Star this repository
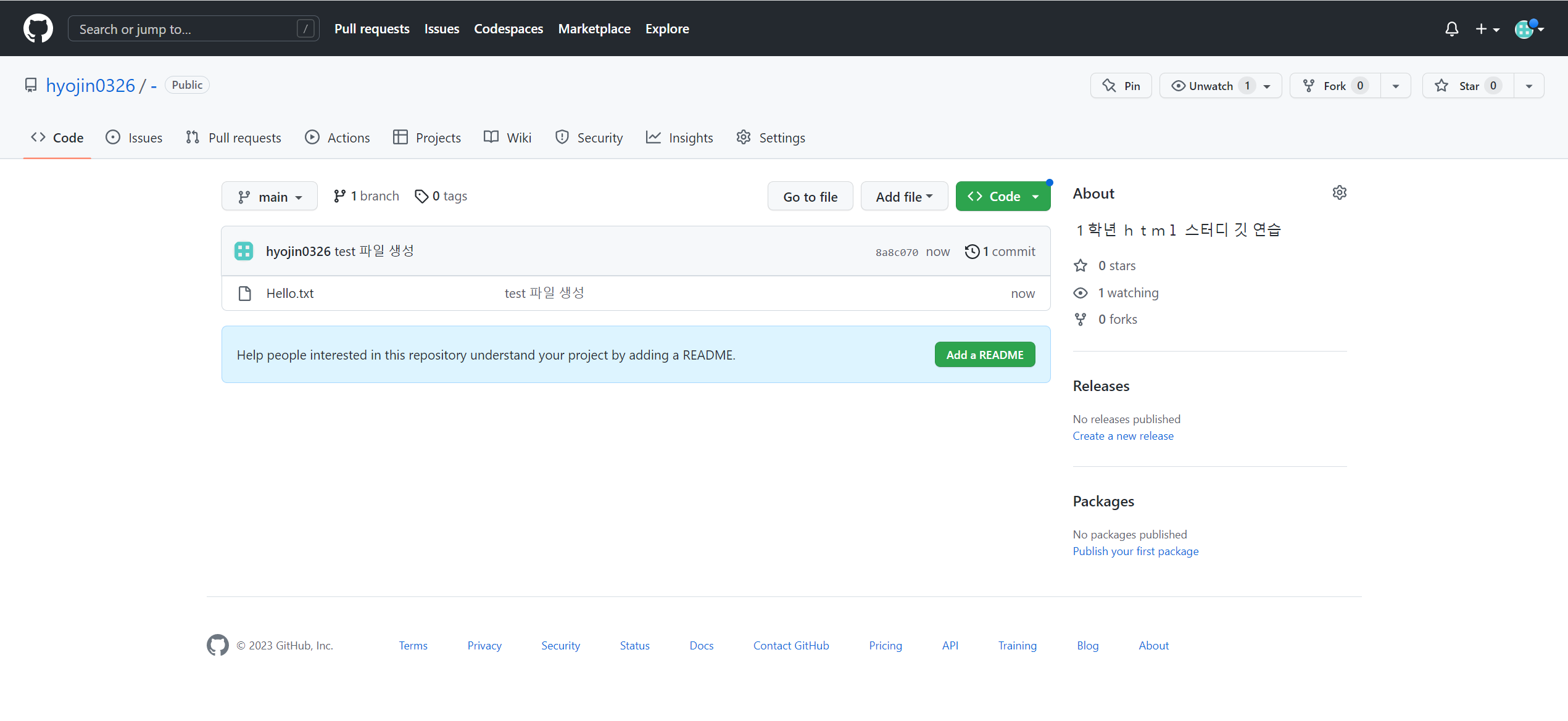This screenshot has width=1568, height=721. pyautogui.click(x=1469, y=86)
